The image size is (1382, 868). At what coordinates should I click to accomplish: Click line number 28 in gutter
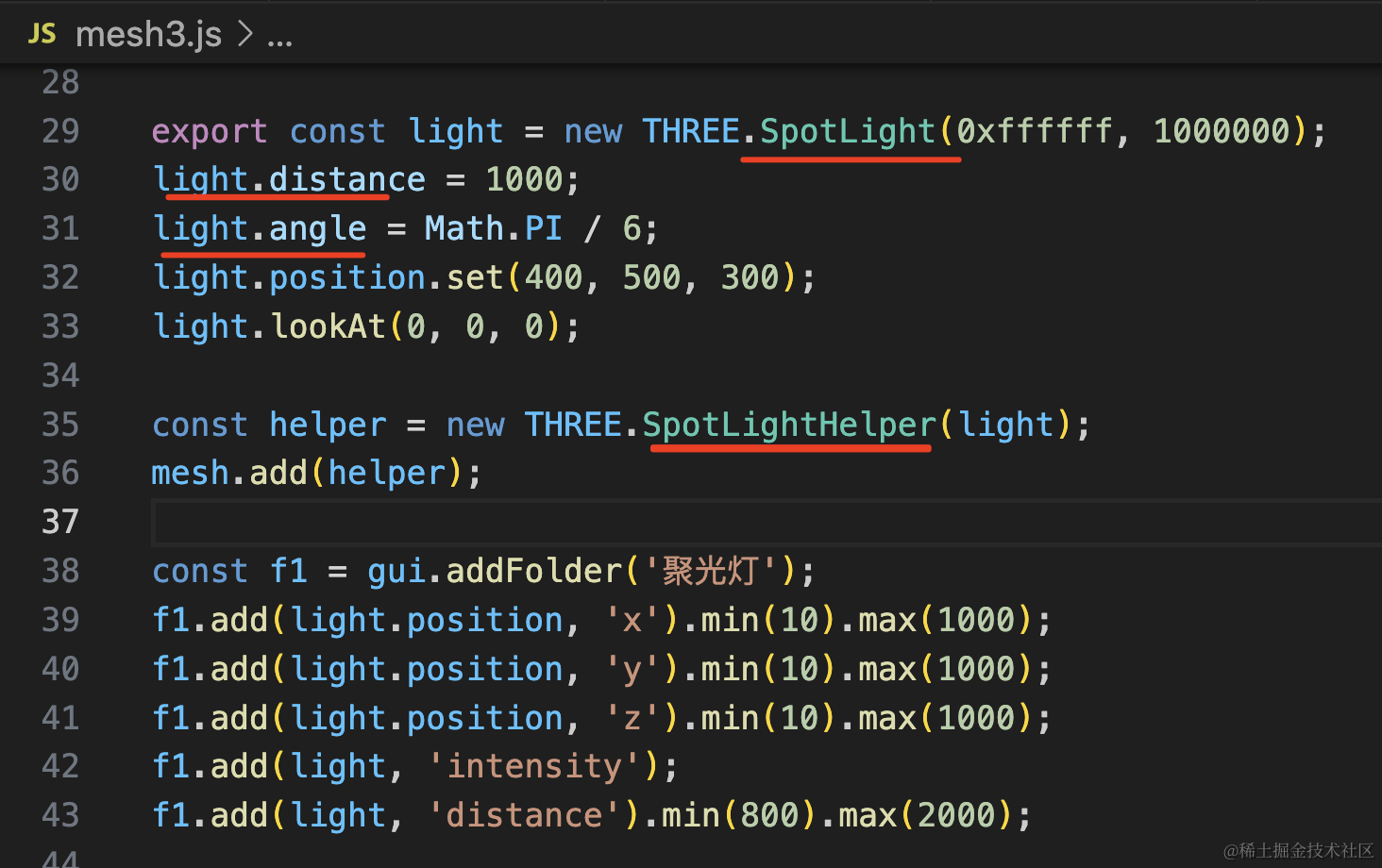pos(60,82)
